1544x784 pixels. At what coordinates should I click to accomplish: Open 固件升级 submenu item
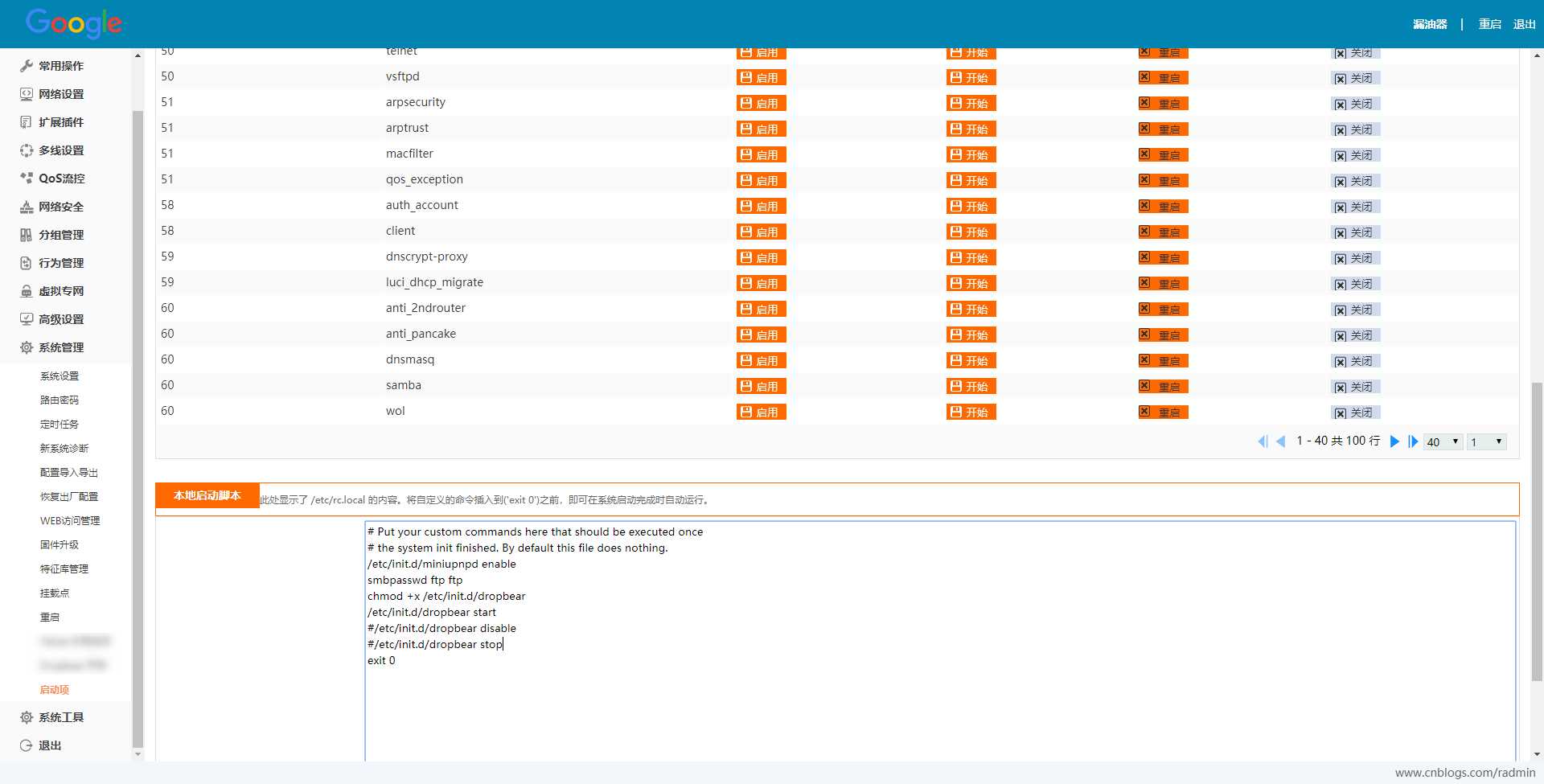60,544
